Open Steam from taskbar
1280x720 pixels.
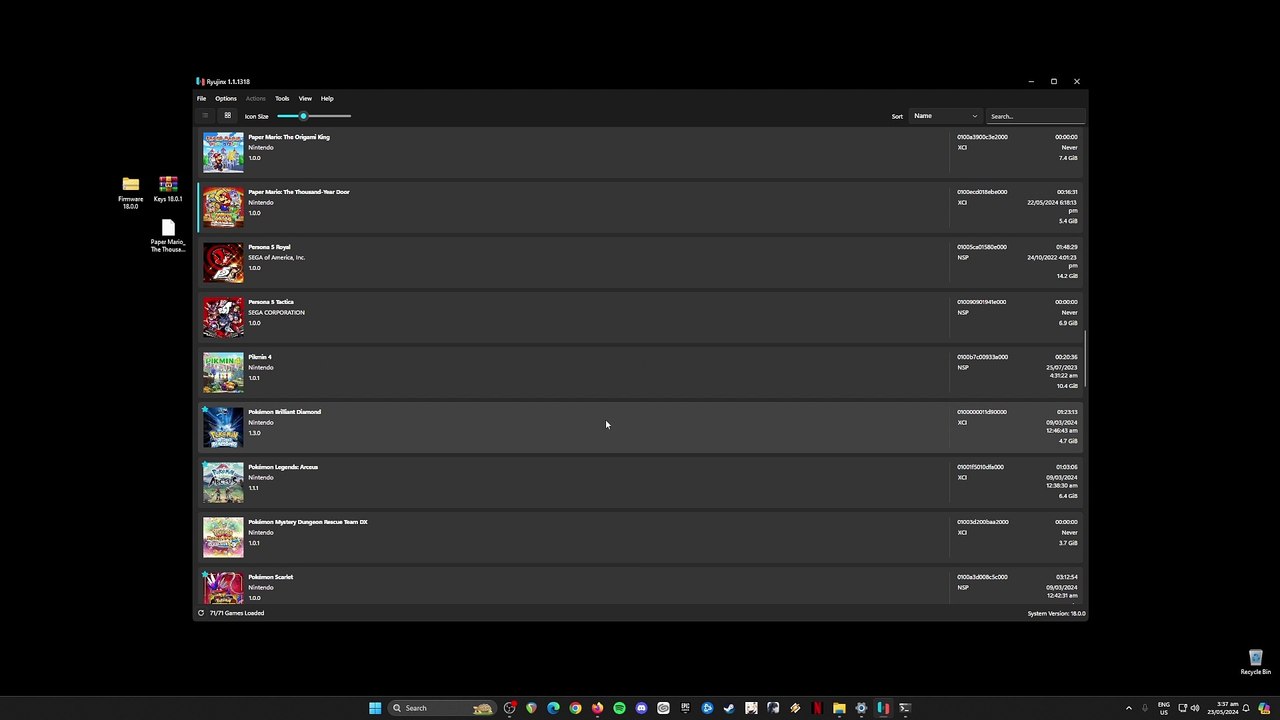pyautogui.click(x=729, y=708)
